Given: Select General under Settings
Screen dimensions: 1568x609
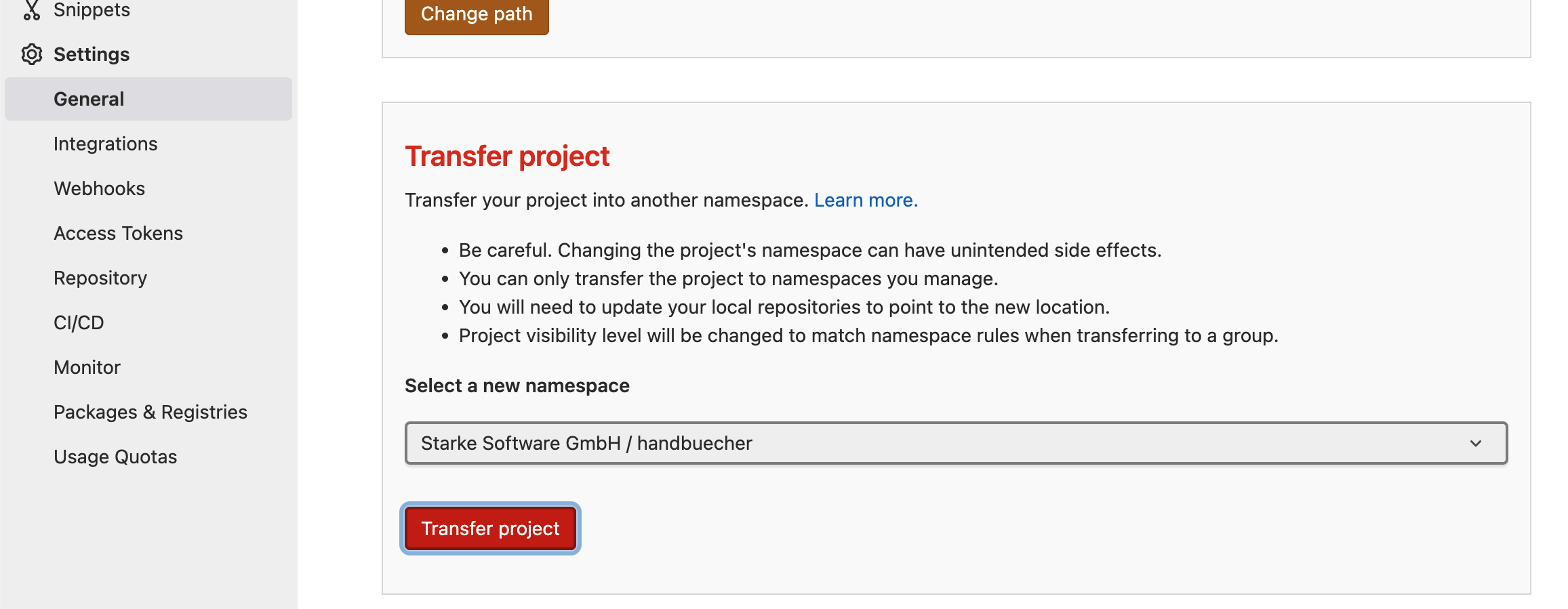Looking at the screenshot, I should coord(89,99).
